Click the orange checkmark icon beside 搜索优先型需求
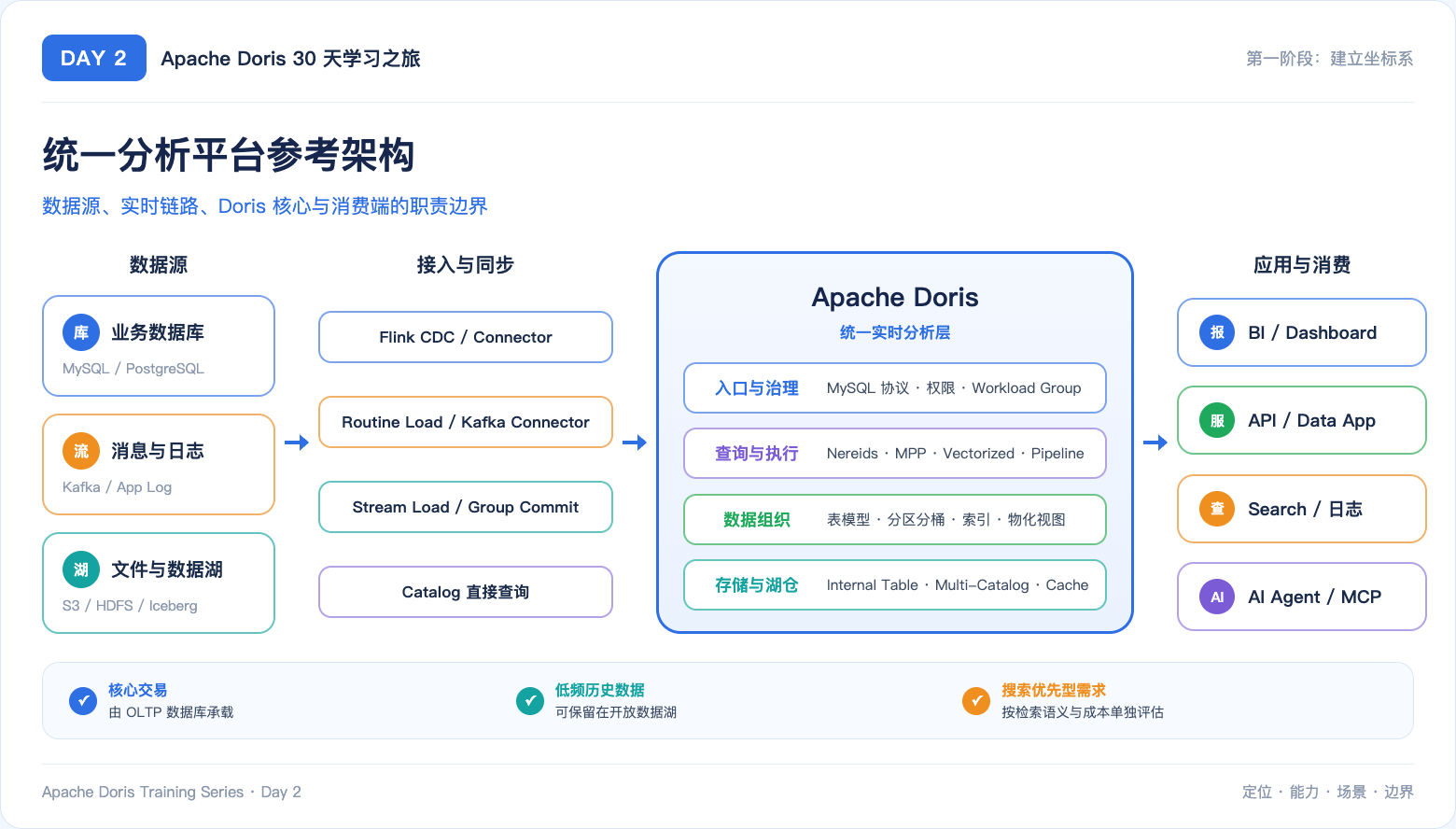 976,700
